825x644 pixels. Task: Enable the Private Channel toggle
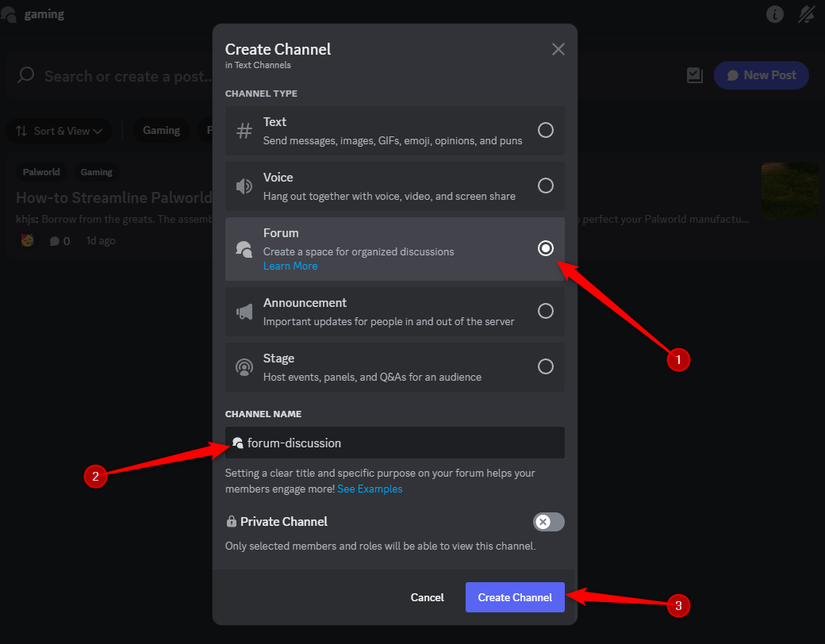click(548, 521)
